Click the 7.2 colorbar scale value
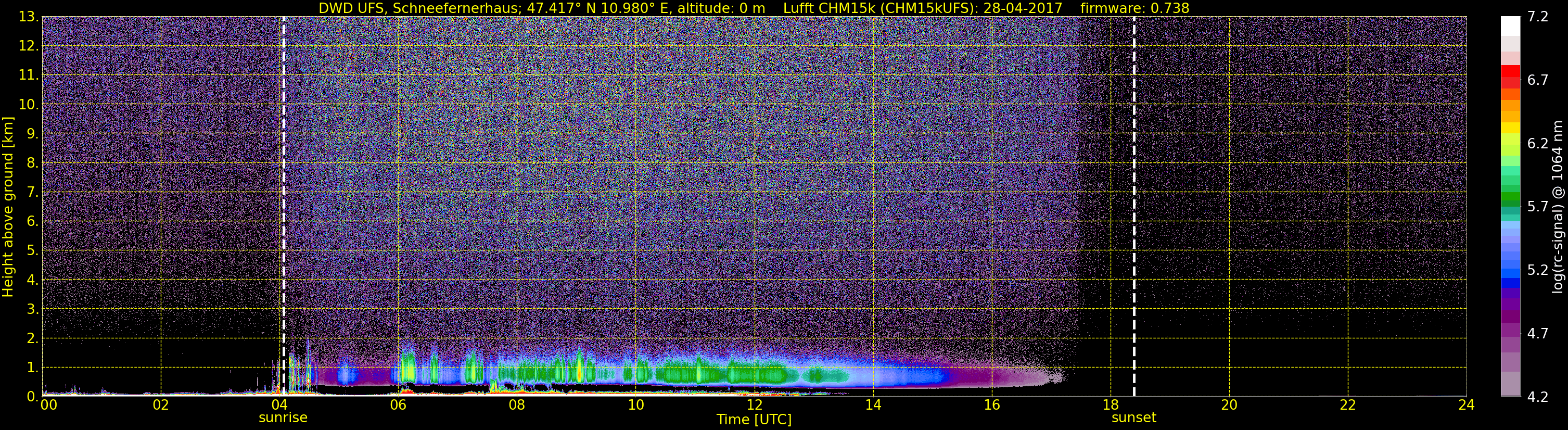Screen dimensions: 1568x430 point(1538,17)
